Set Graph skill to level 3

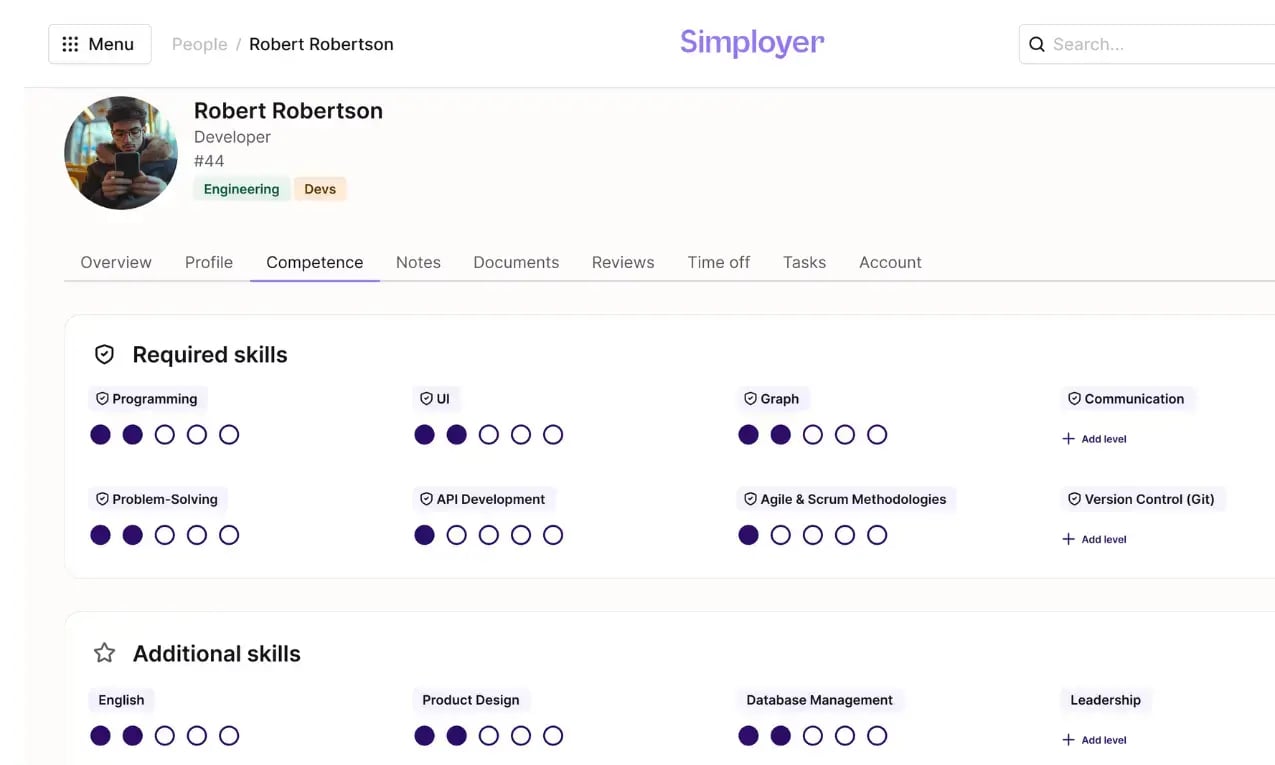[x=813, y=435]
